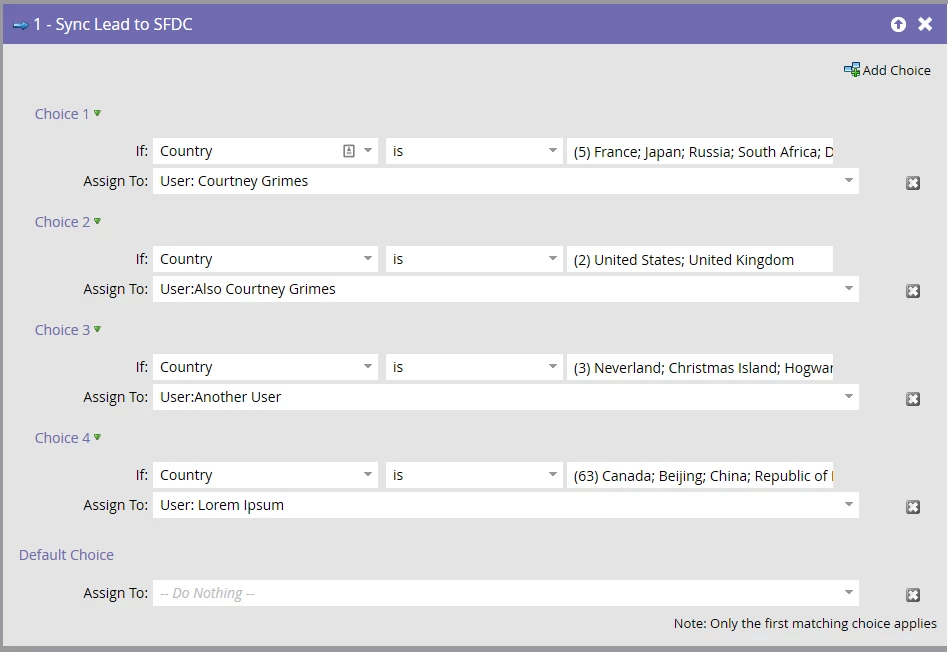Click the blue arrow flow step icon
Image resolution: width=948 pixels, height=652 pixels.
pos(21,25)
